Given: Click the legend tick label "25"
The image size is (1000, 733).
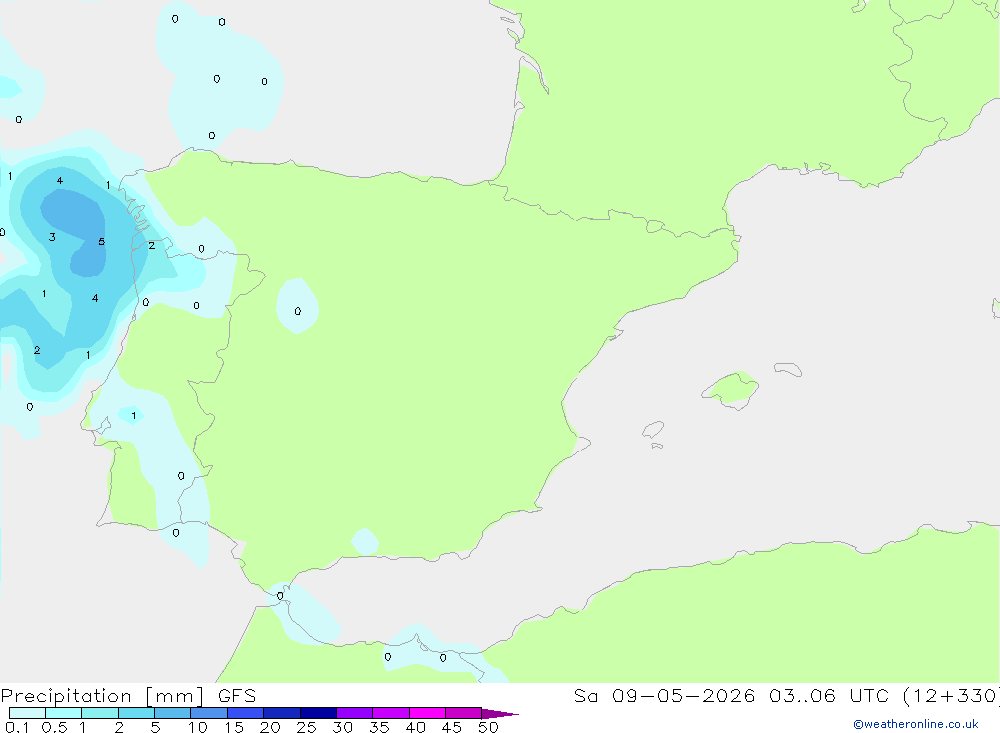Looking at the screenshot, I should click(306, 727).
